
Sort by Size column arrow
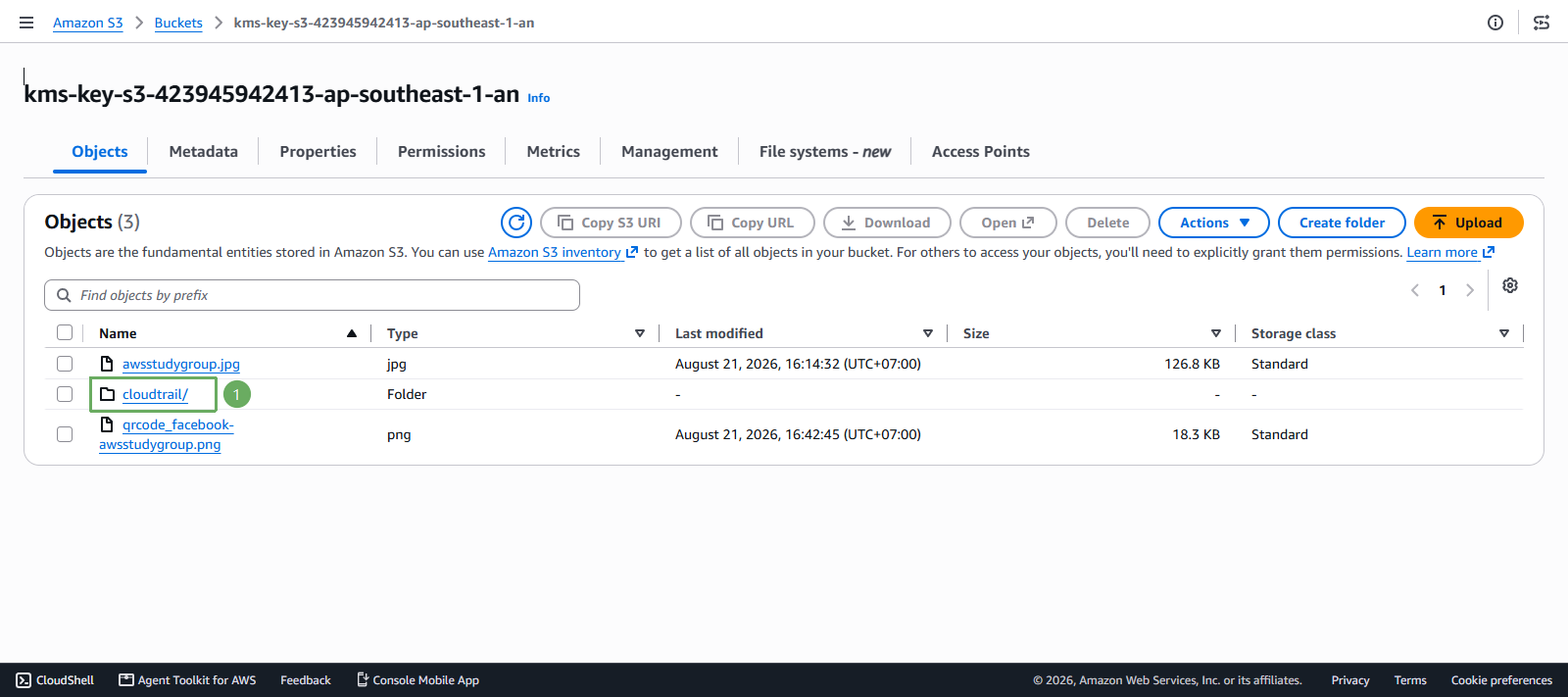coord(1216,333)
